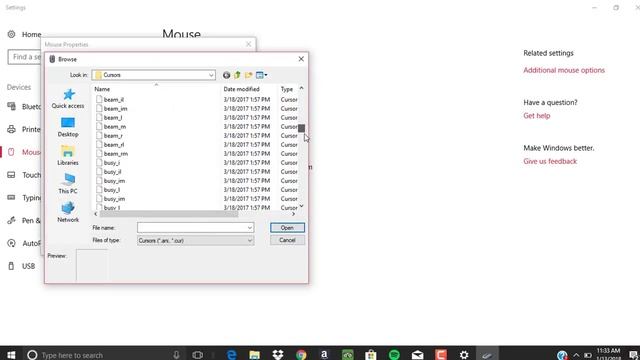Click the horizontal scrollbar left arrow

pos(96,214)
